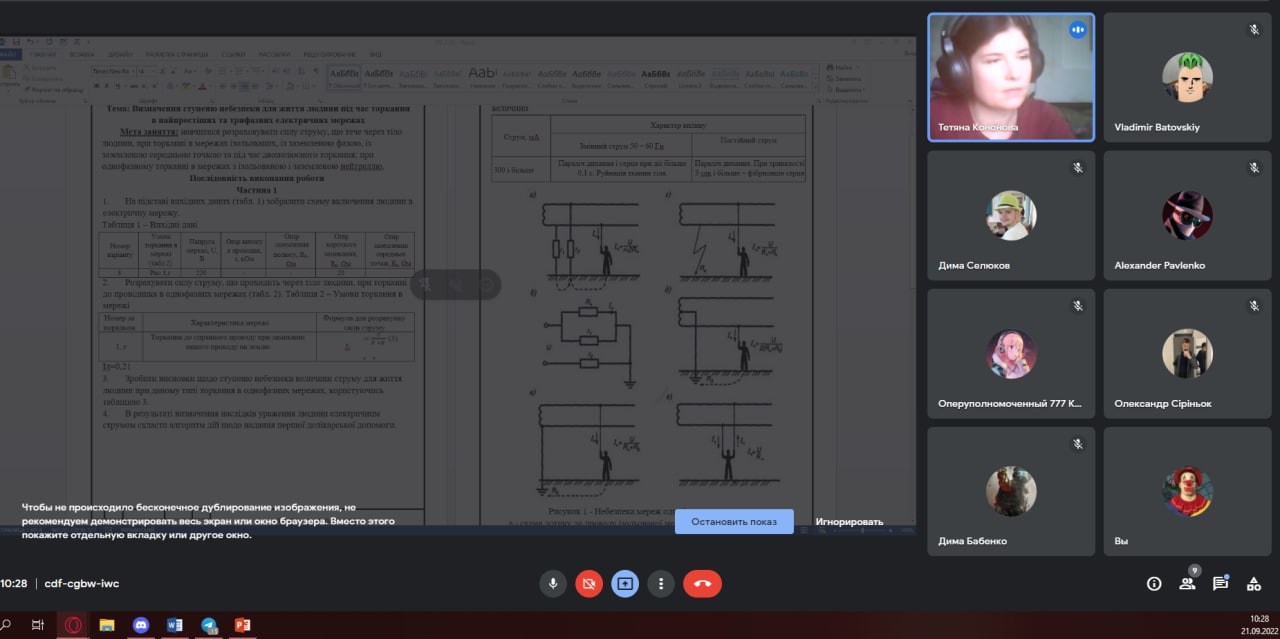Click the taskbar clock showing 10:28
Image resolution: width=1280 pixels, height=639 pixels.
1258,625
